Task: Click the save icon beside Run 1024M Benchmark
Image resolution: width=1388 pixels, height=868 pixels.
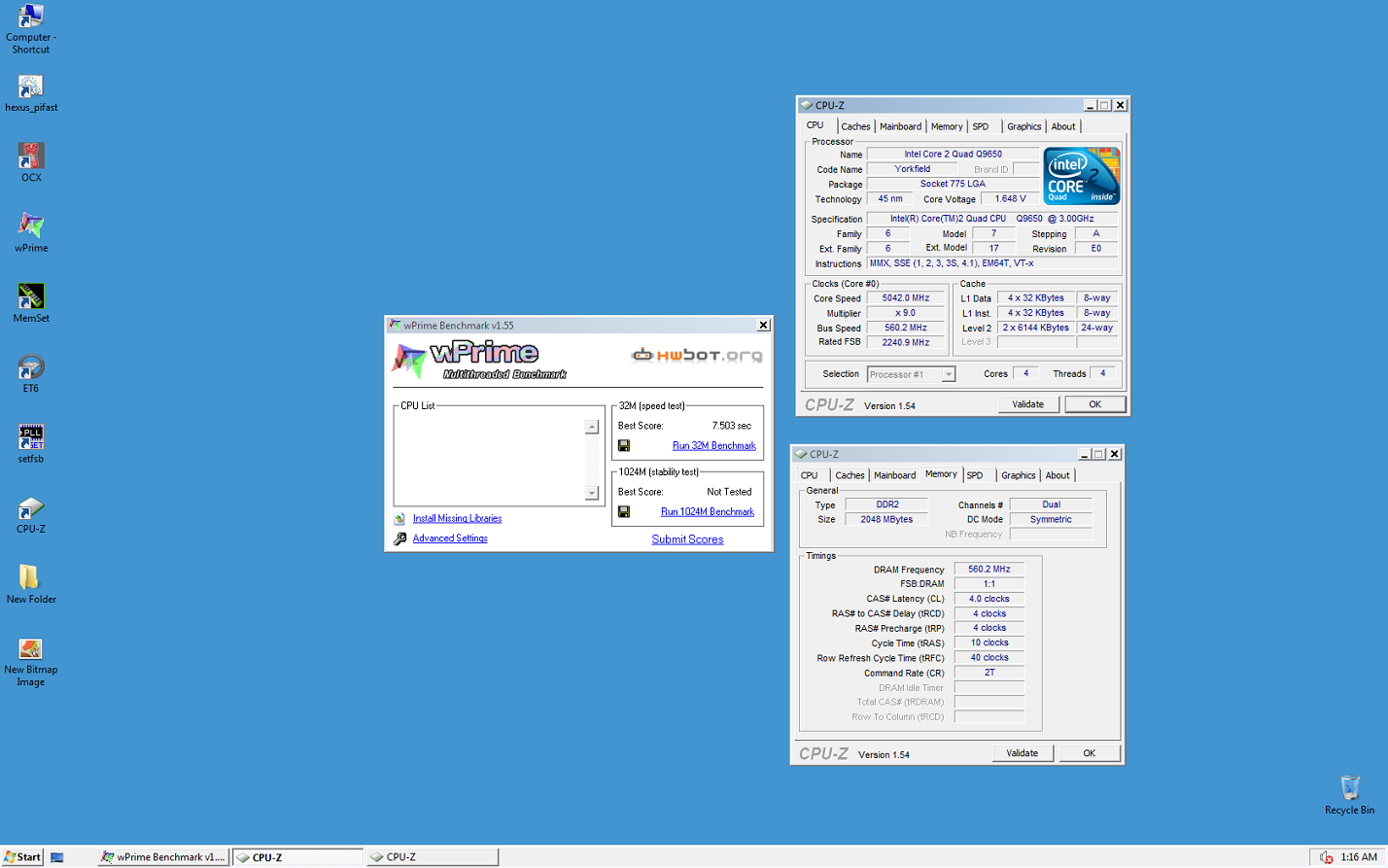Action: point(624,511)
